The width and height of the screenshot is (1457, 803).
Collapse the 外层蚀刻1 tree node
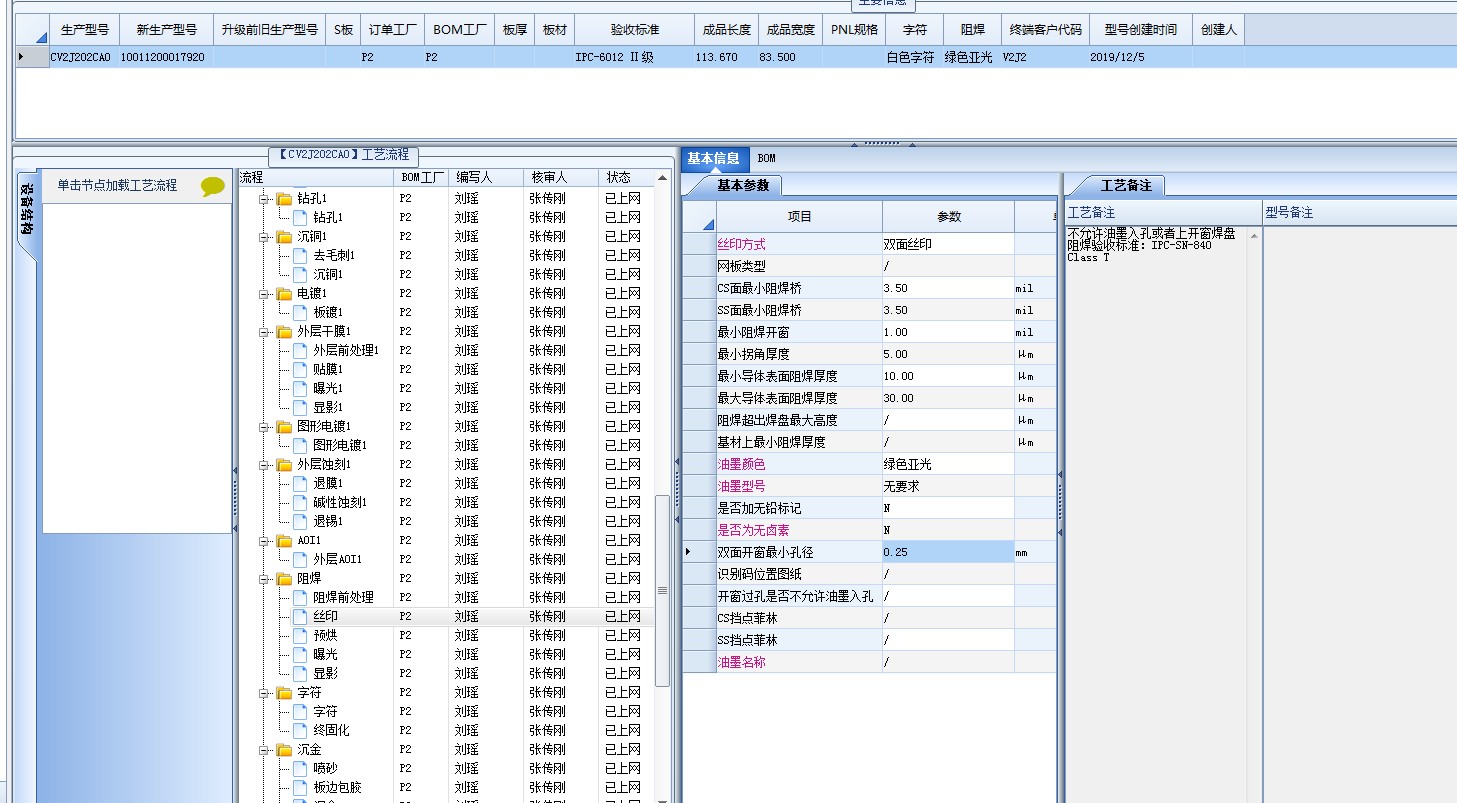click(x=265, y=465)
